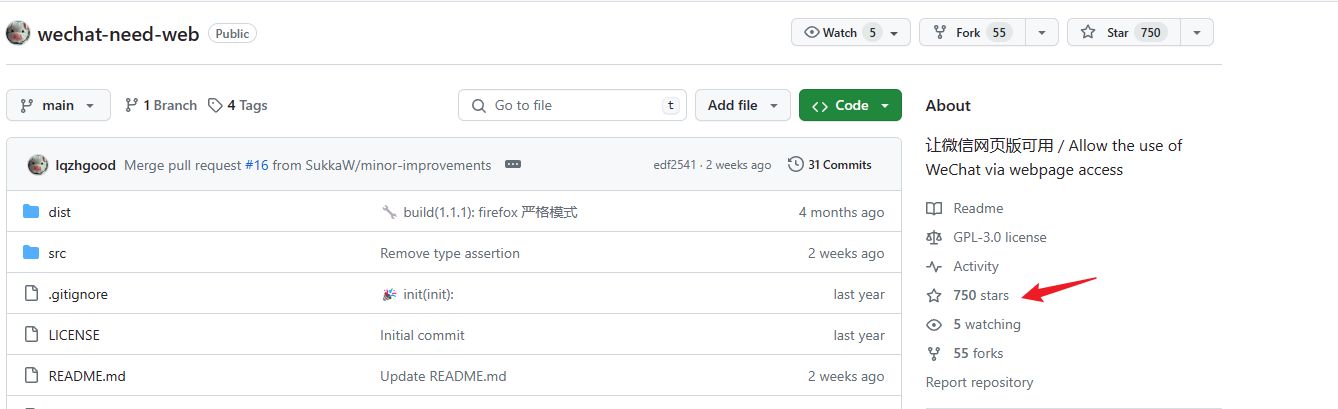1338x409 pixels.
Task: Click the .gitignore file icon
Action: coord(31,294)
